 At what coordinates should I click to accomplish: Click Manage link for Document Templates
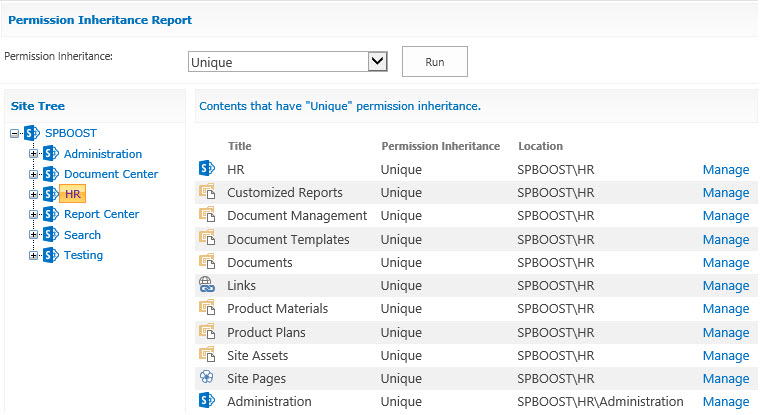(x=726, y=240)
